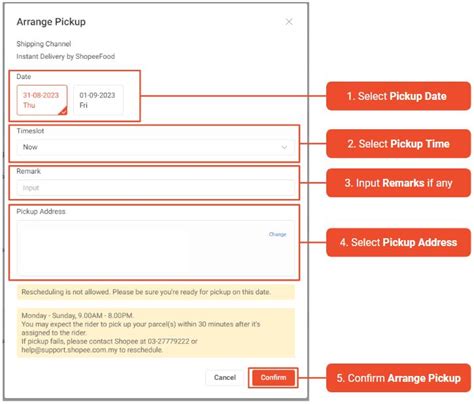Select the 31-08-2023 Thu pickup date
This screenshot has height=404, width=474.
(42, 100)
